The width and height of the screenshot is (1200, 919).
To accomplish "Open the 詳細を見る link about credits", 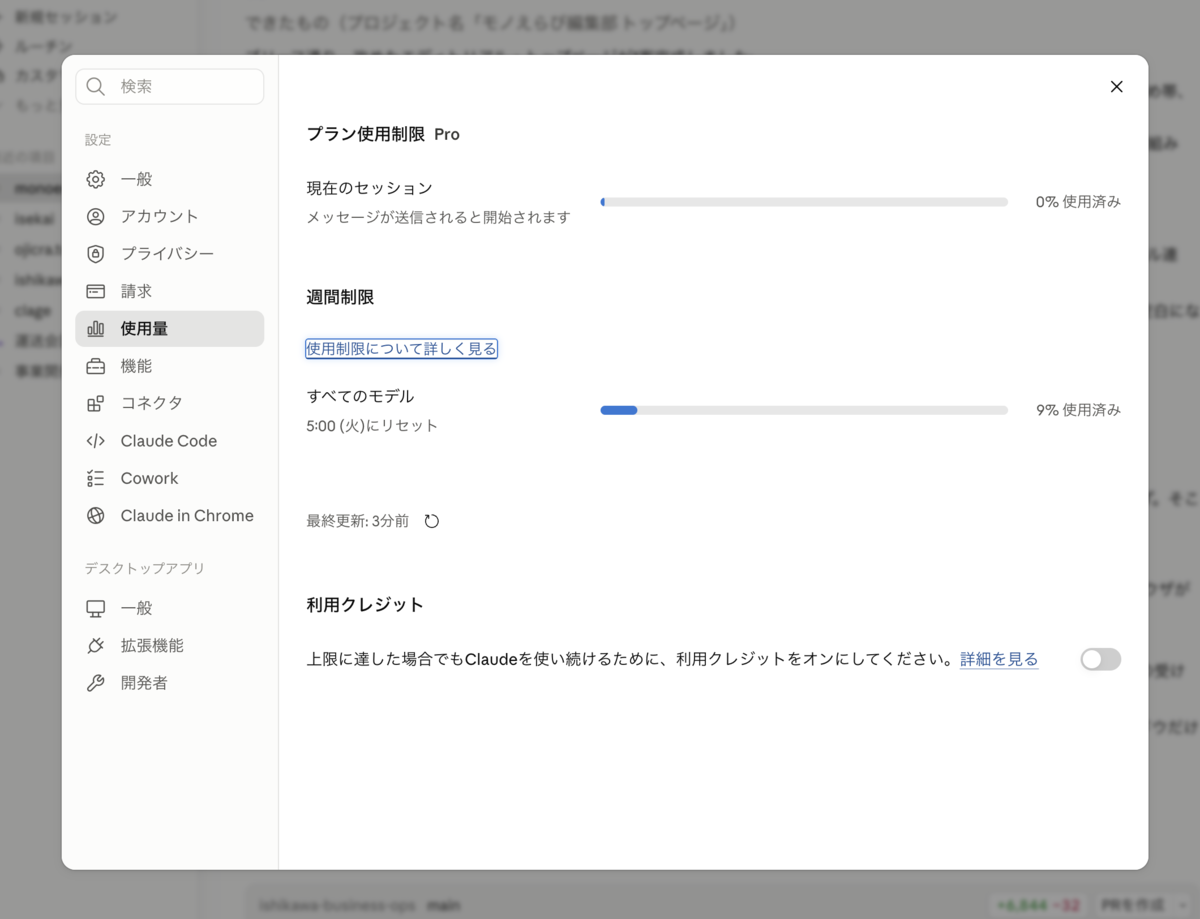I will 999,659.
